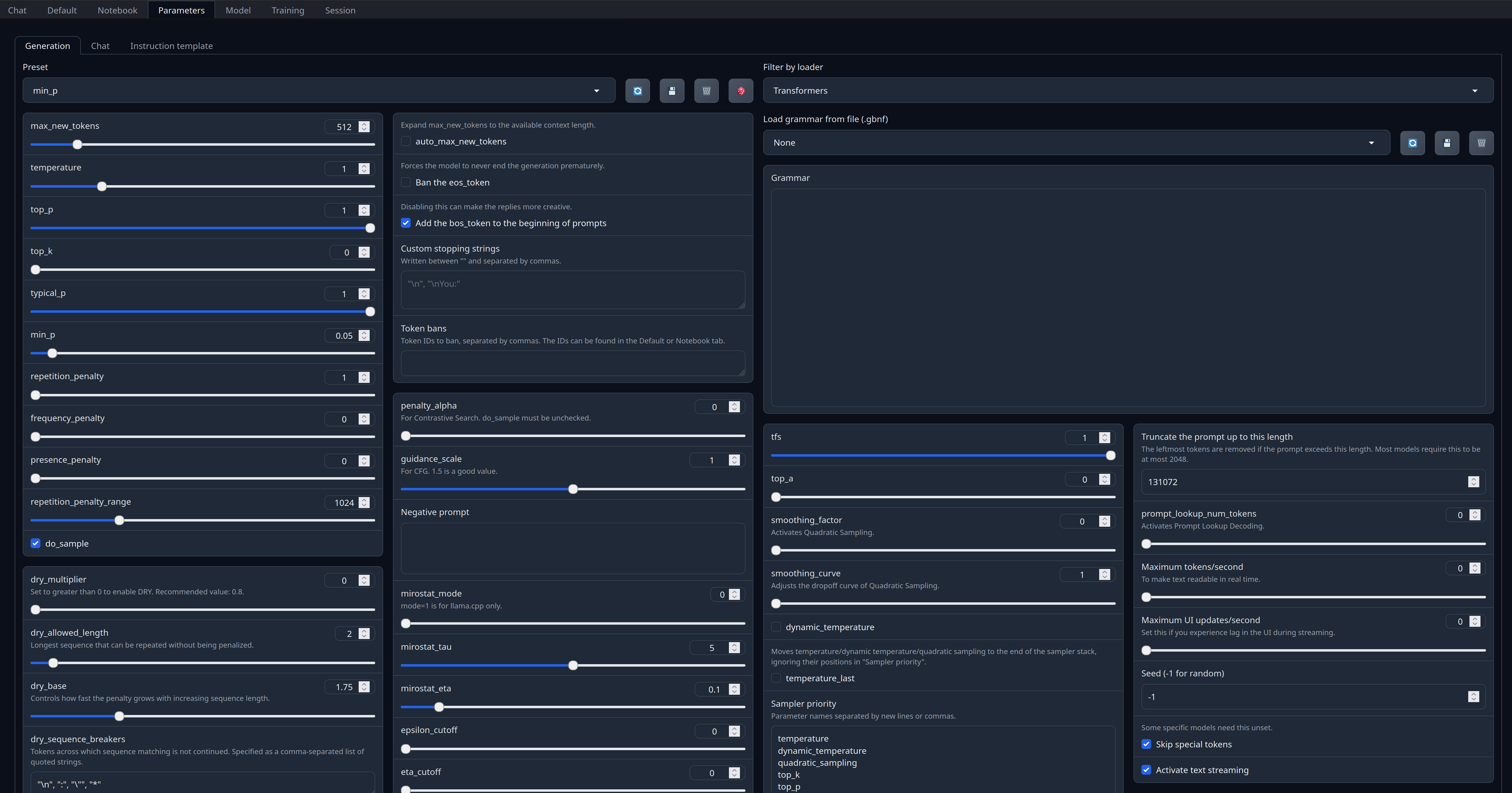
Task: Open the Instruction template sub-tab
Action: [171, 46]
